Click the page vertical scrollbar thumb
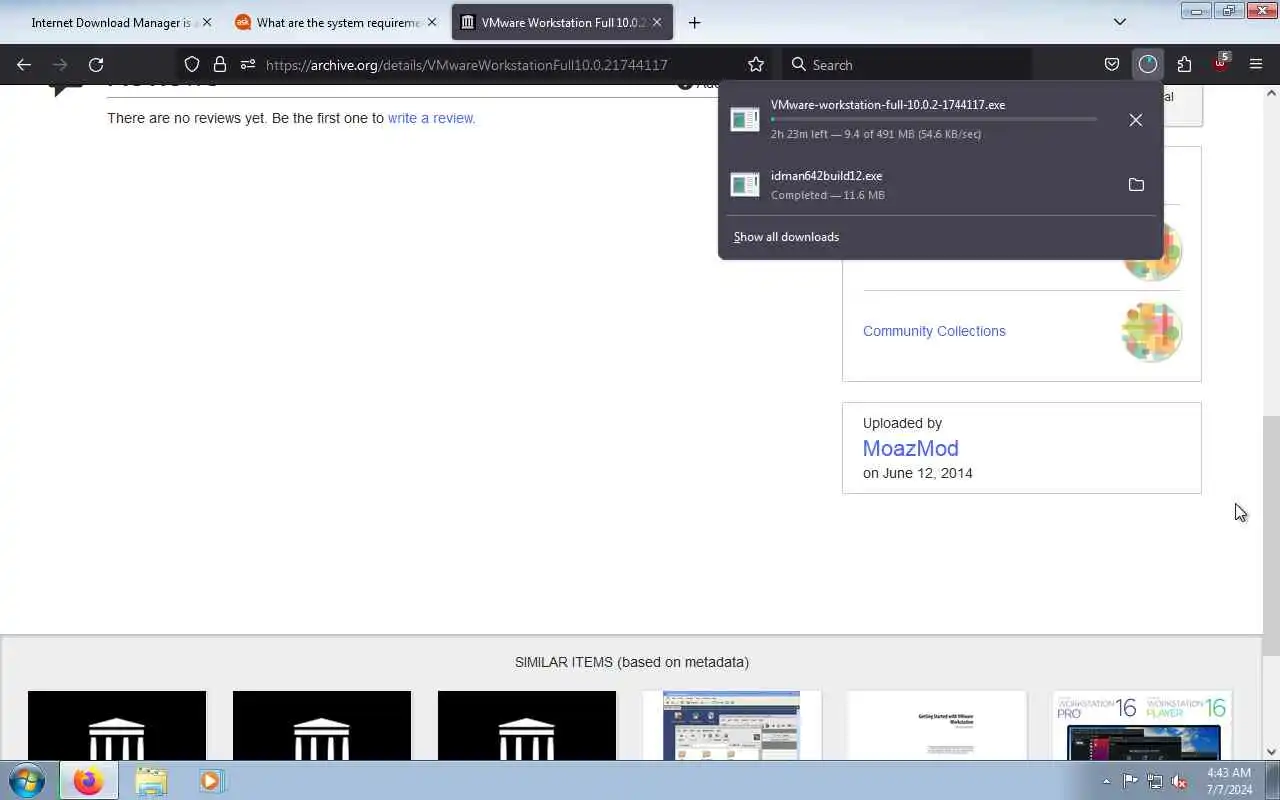Screen dimensions: 1280x800 1271,535
